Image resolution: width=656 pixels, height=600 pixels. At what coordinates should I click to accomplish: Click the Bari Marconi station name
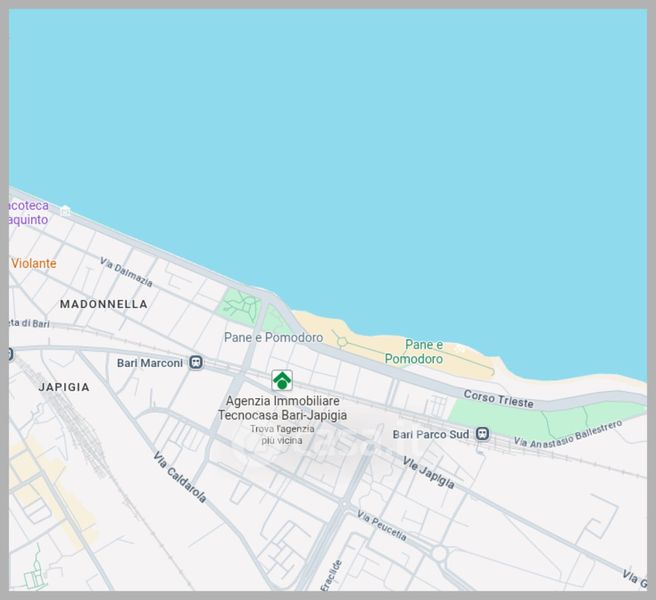(x=150, y=363)
